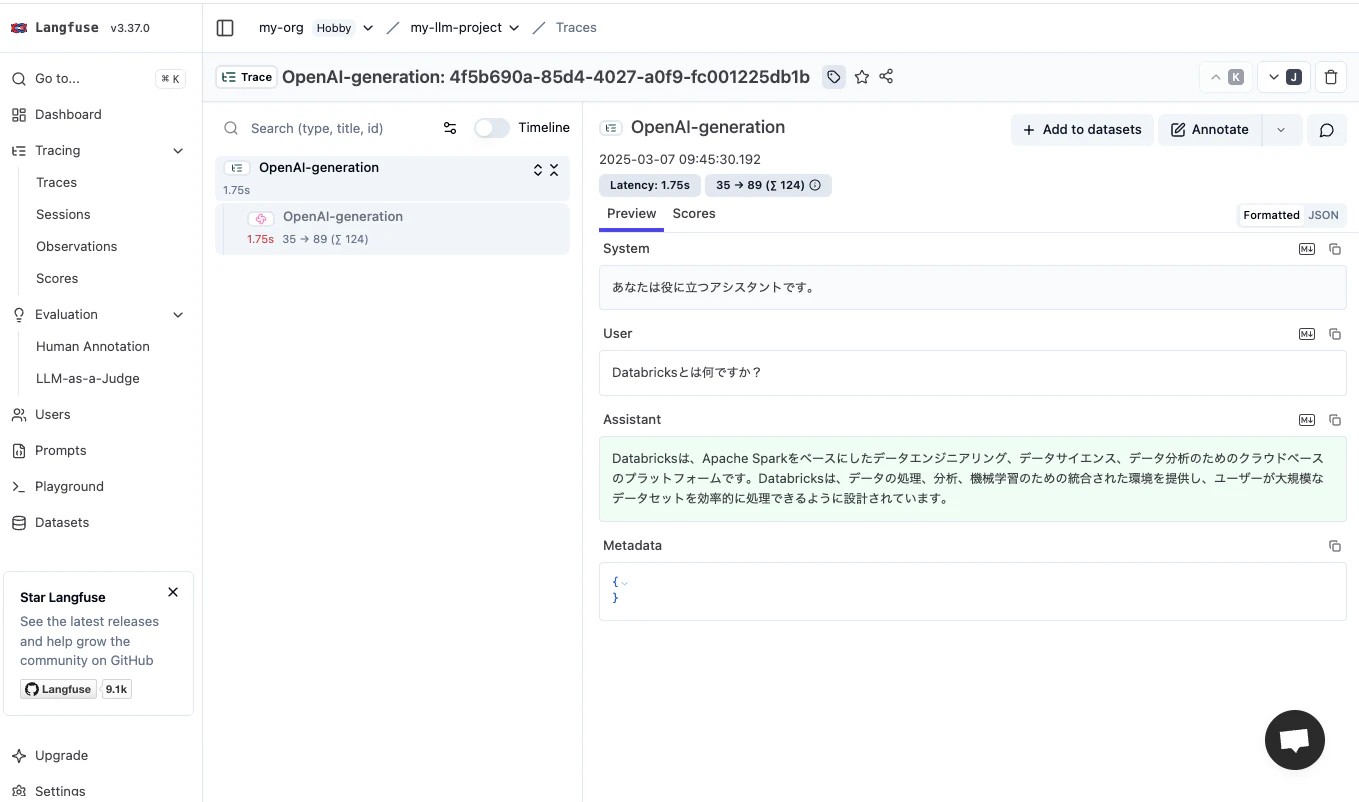Click the Annotate button
This screenshot has width=1359, height=802.
[x=1210, y=130]
